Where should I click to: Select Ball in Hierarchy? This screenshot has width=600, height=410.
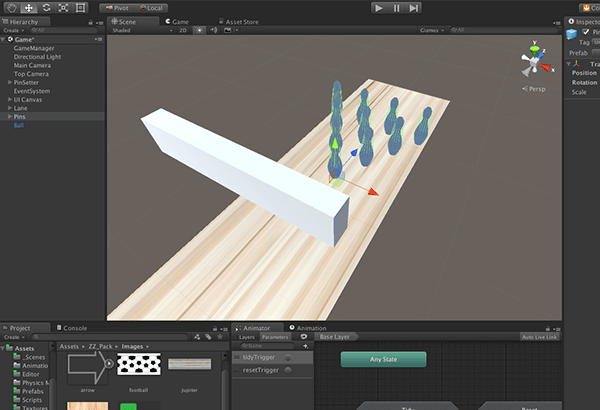coord(19,125)
